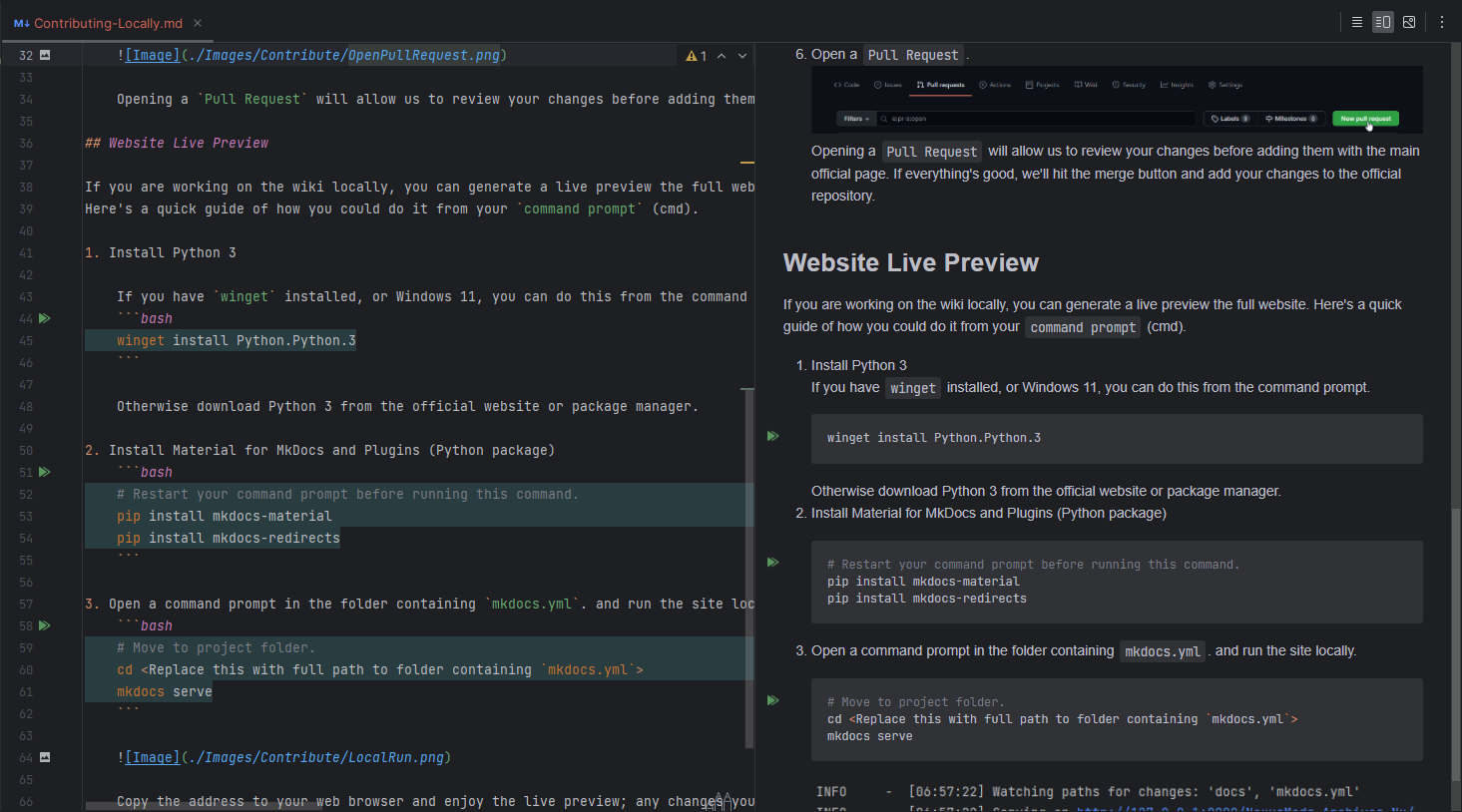Switch to preview-only view mode
The height and width of the screenshot is (812, 1462).
1409,22
